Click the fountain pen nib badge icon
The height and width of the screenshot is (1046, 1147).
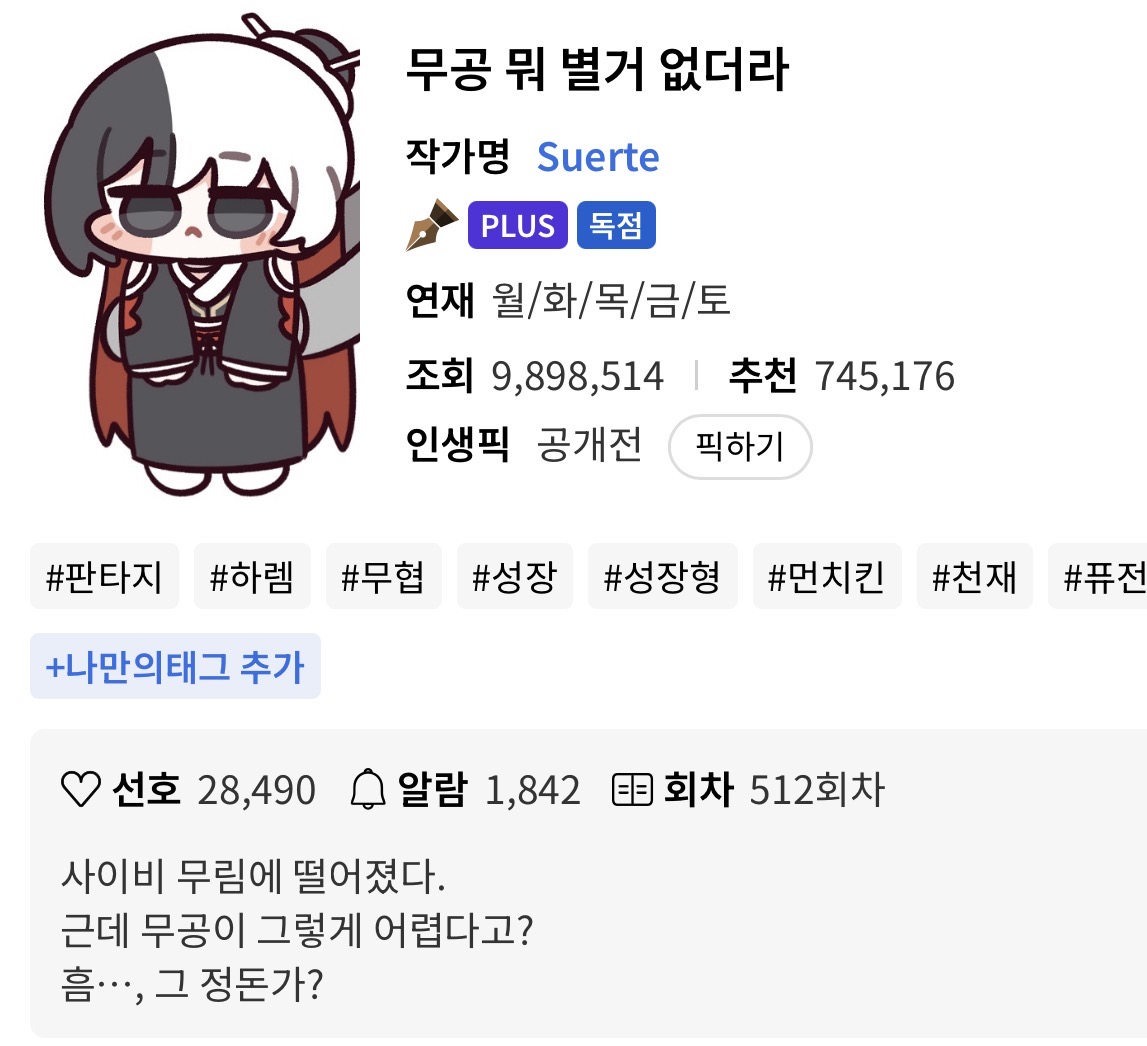pyautogui.click(x=432, y=225)
